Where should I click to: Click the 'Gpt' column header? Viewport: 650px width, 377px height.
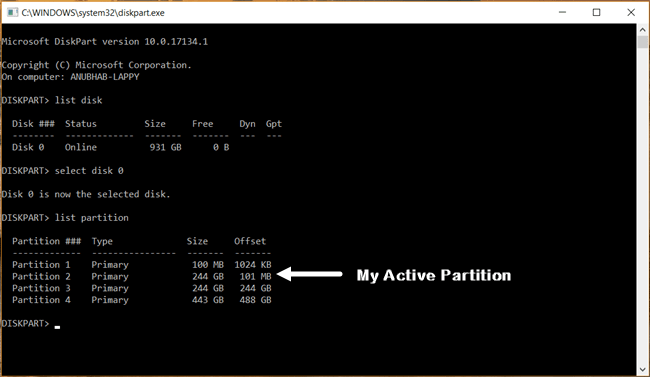pyautogui.click(x=274, y=124)
